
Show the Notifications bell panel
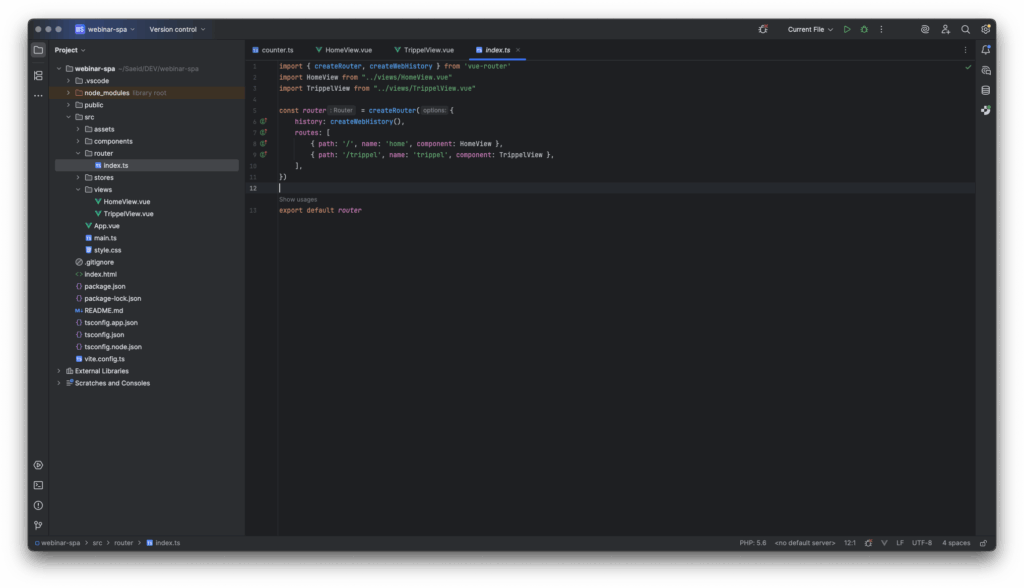click(x=986, y=50)
